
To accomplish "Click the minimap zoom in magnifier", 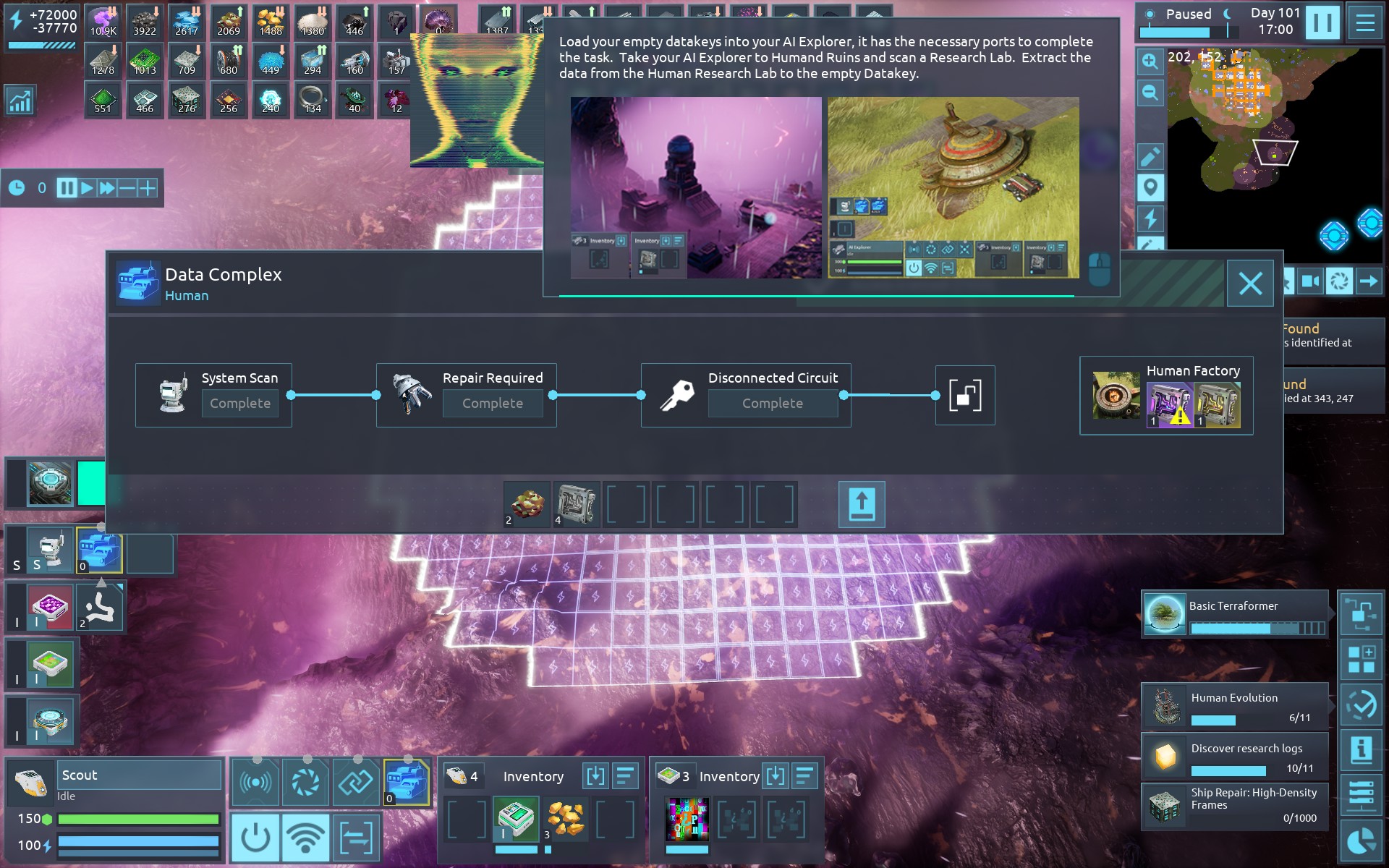I will 1150,61.
